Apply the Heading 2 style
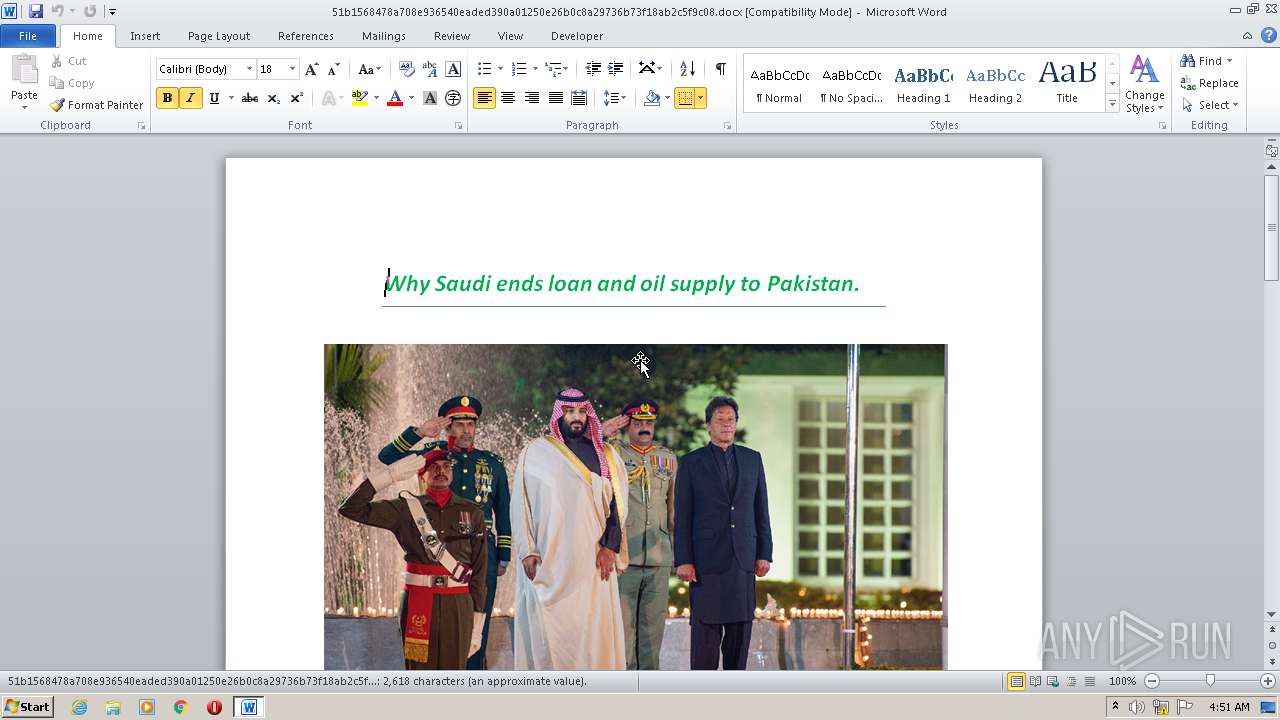This screenshot has height=720, width=1280. 995,83
